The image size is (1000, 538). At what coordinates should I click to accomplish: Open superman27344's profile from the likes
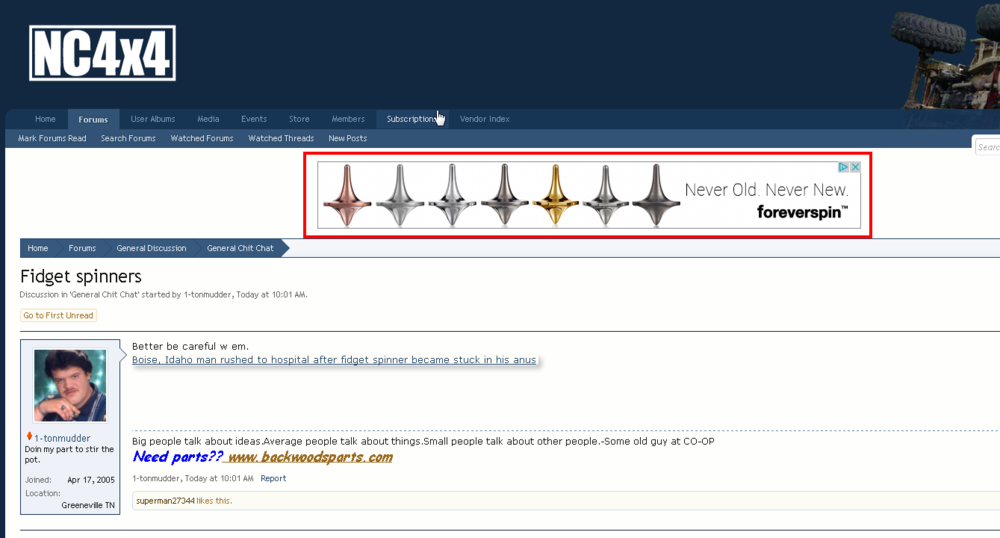click(165, 500)
